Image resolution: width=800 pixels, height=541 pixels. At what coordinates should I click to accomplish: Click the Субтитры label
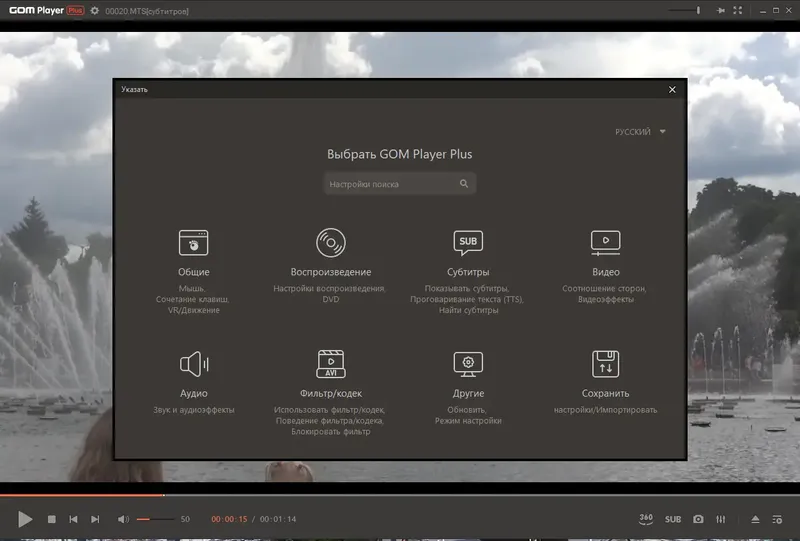pos(468,272)
